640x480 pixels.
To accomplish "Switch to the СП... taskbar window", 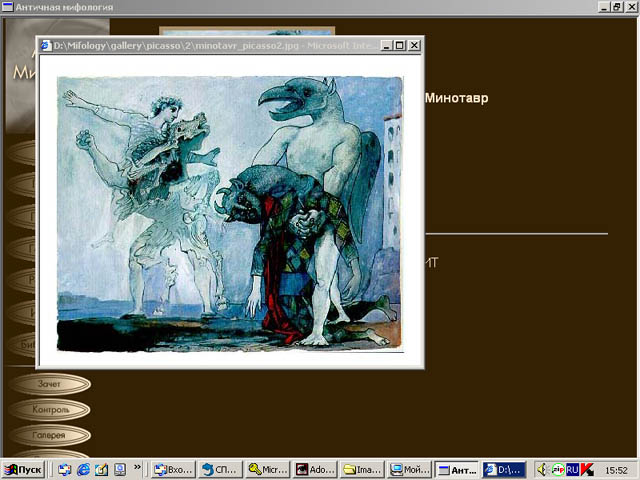I will pyautogui.click(x=219, y=469).
